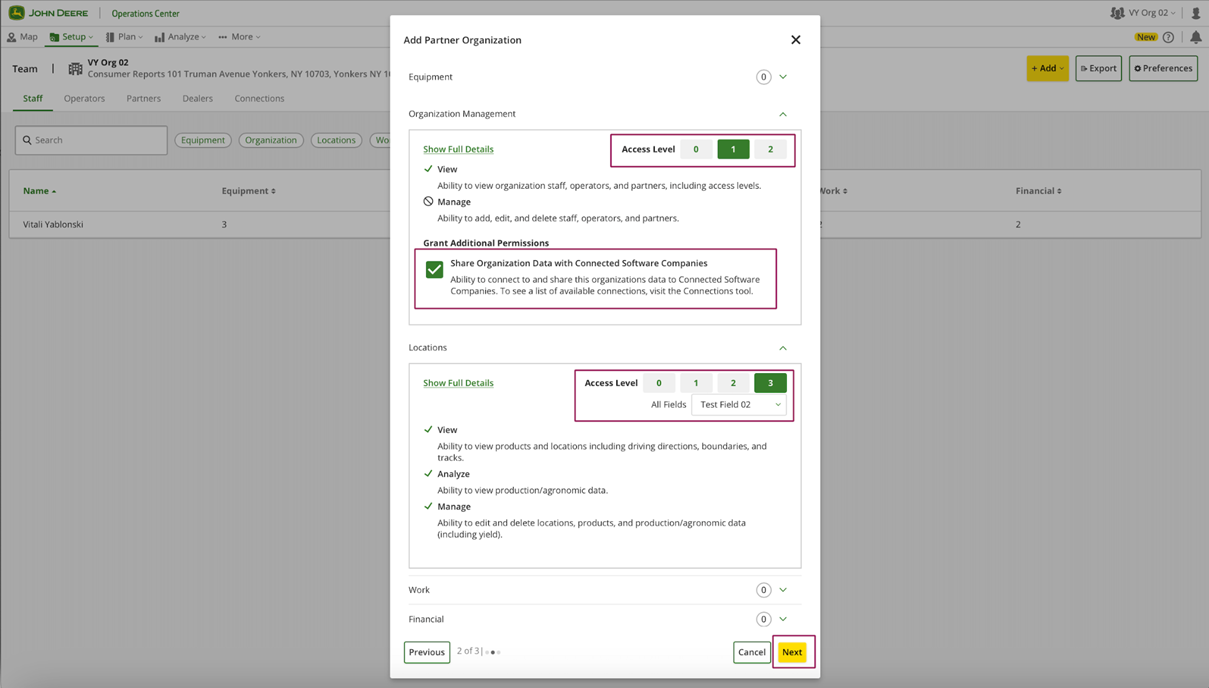
Task: Close the Add Partner Organization dialog
Action: [795, 40]
